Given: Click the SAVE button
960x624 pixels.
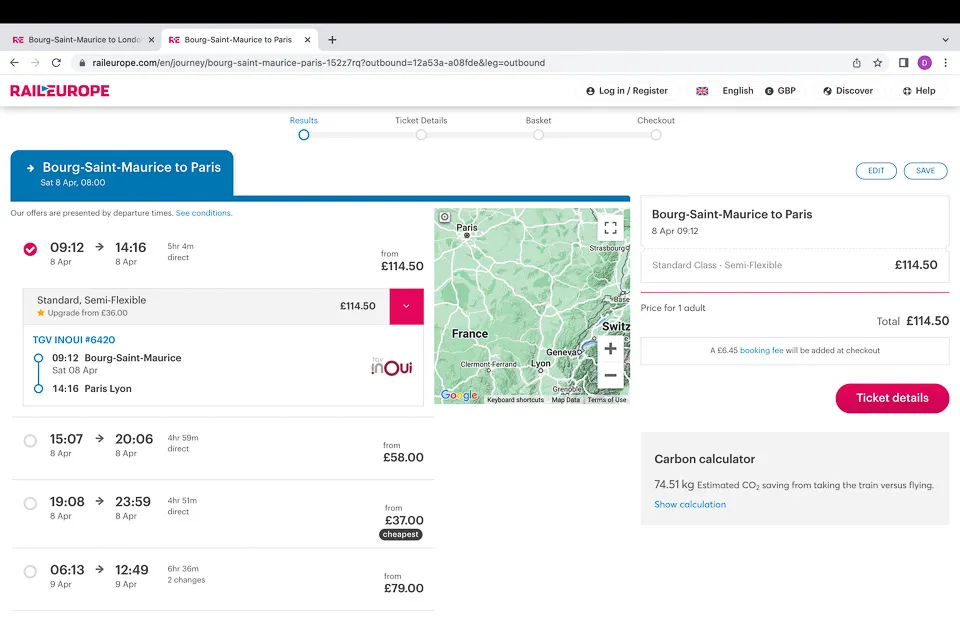Looking at the screenshot, I should pyautogui.click(x=925, y=171).
